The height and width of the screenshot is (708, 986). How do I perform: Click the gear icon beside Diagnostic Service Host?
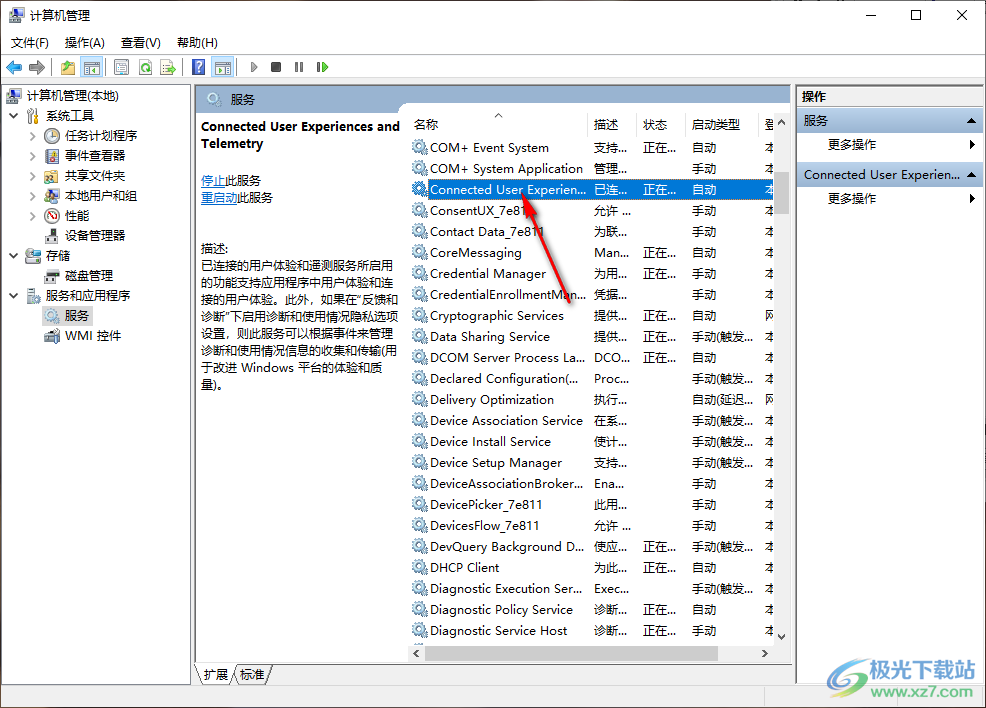click(419, 630)
